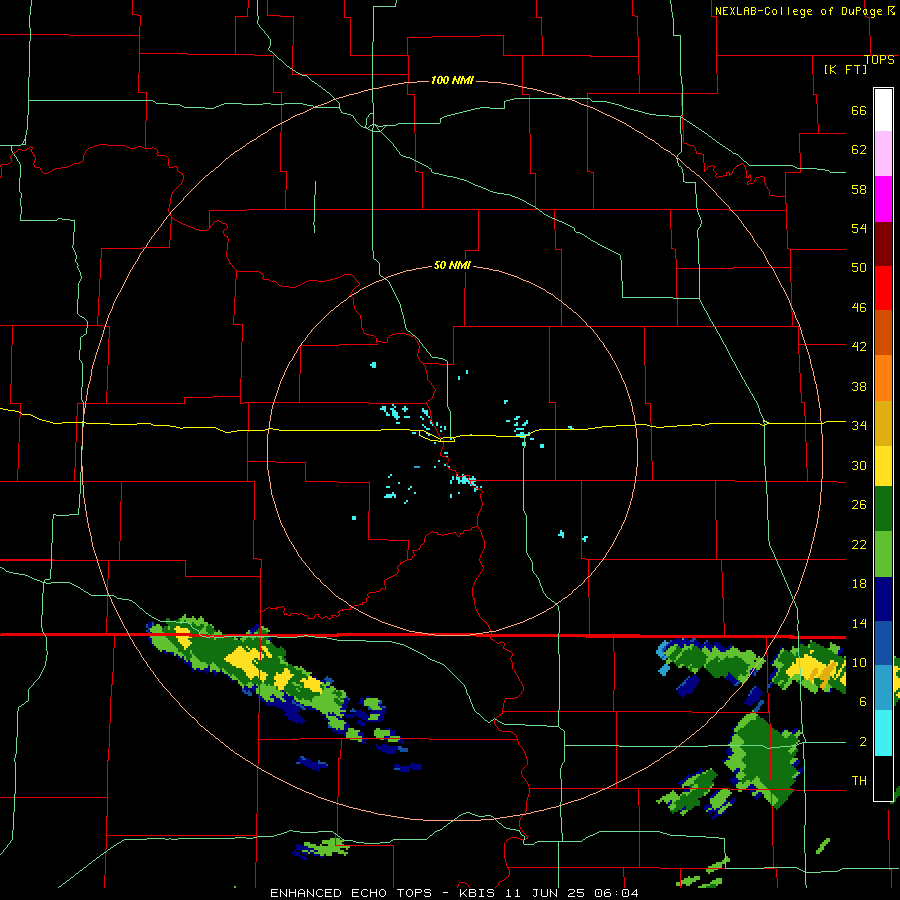Click the legend value 18
This screenshot has height=900, width=900.
point(859,584)
